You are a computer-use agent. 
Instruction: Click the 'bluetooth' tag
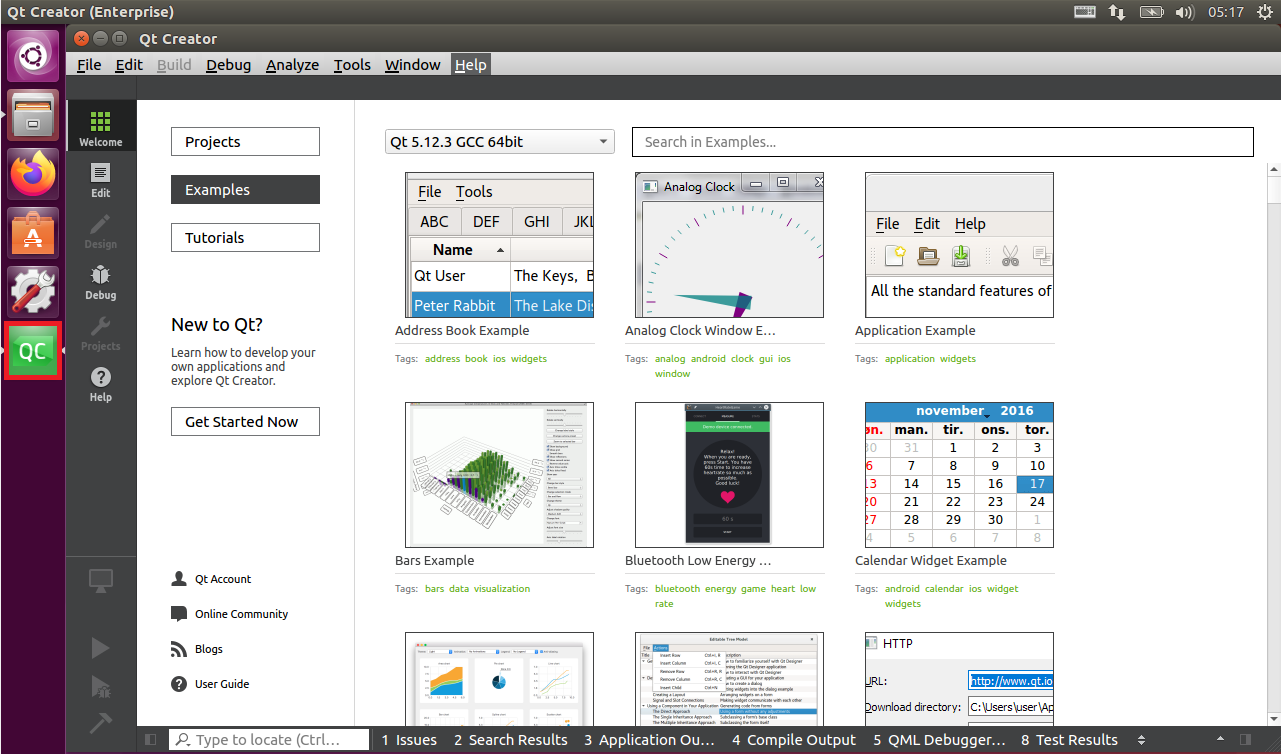pos(678,589)
